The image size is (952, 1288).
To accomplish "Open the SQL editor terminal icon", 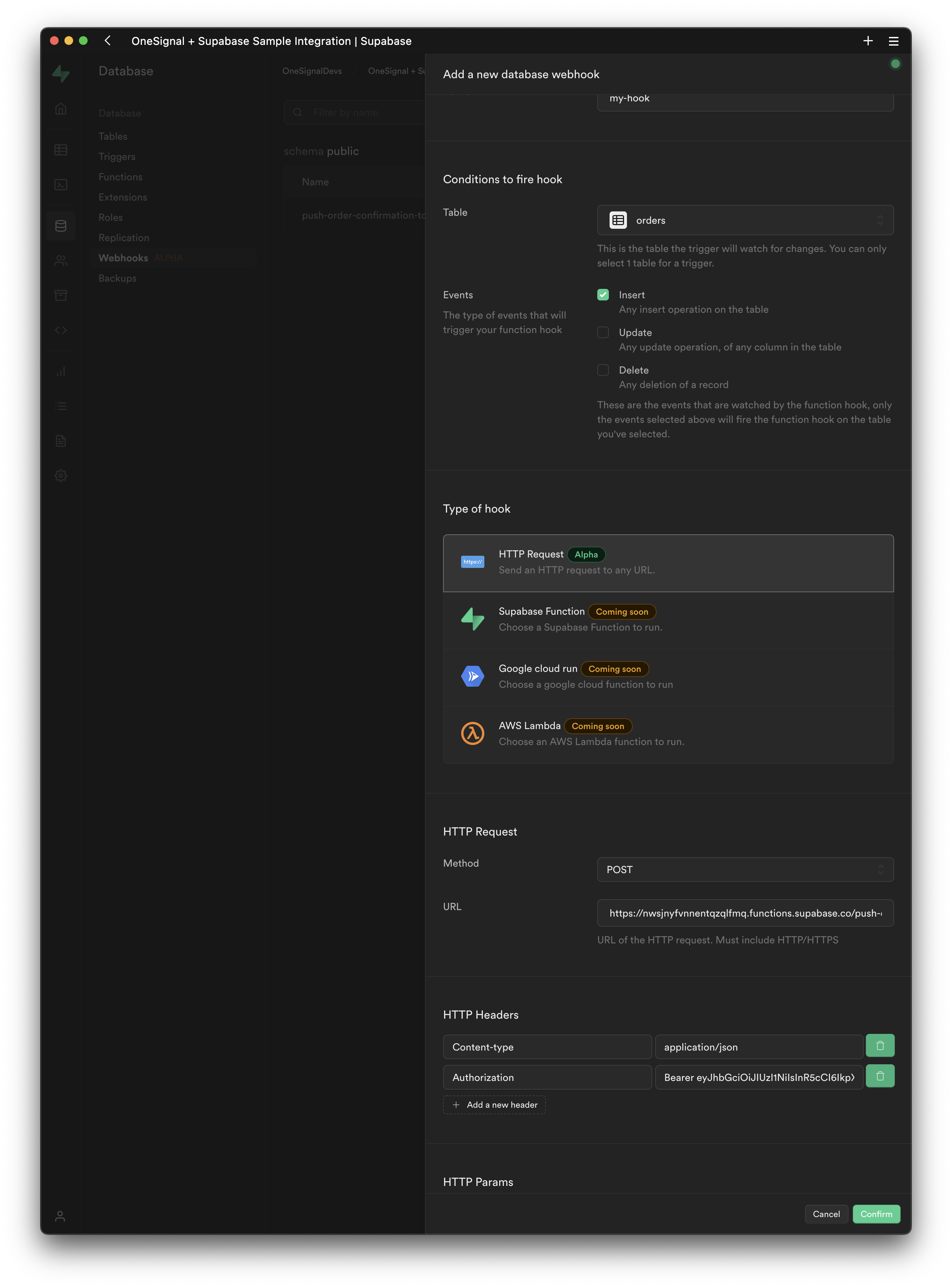I will click(x=60, y=184).
